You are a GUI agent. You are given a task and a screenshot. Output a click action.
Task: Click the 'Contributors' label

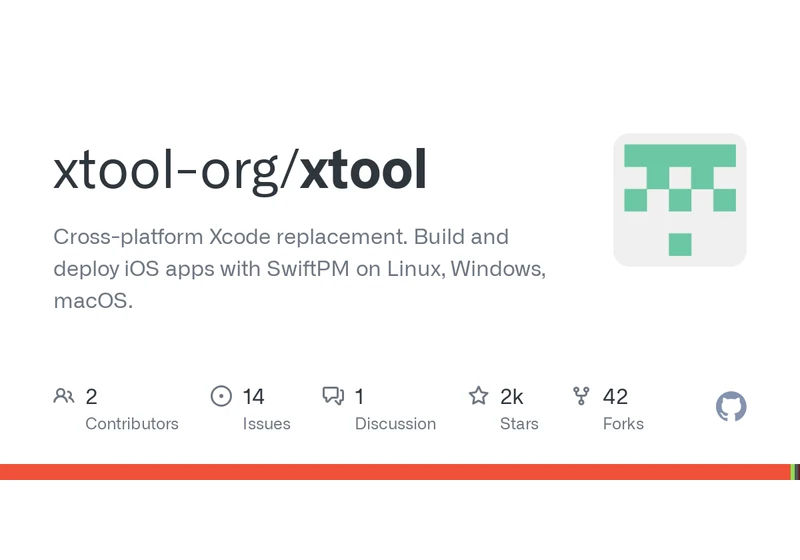(132, 424)
